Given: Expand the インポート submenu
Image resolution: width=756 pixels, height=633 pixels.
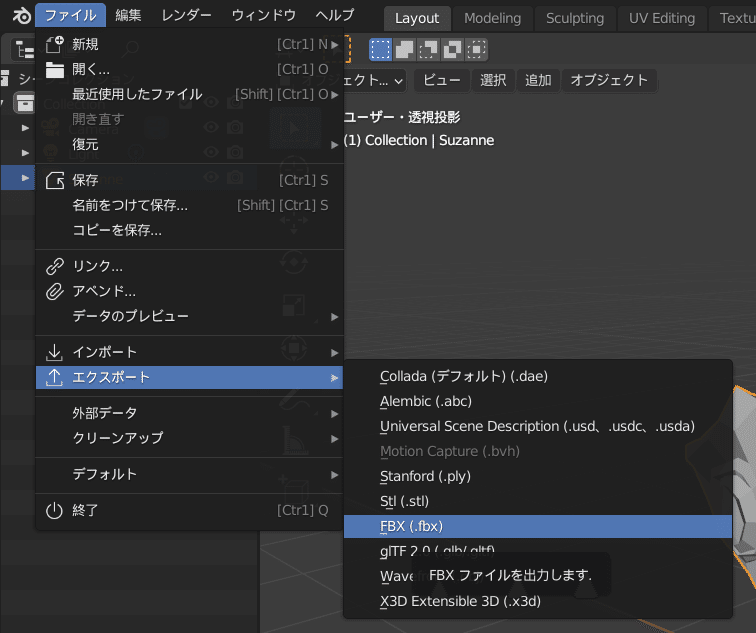Looking at the screenshot, I should click(189, 352).
